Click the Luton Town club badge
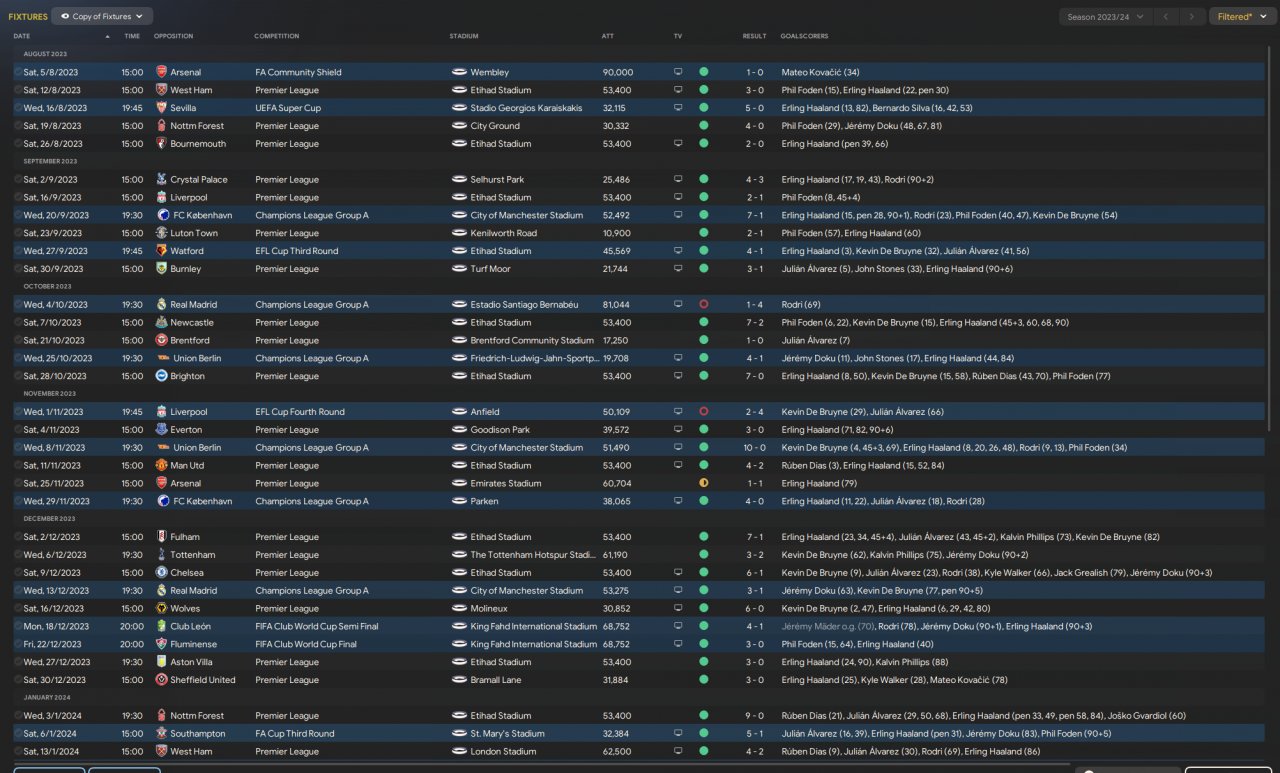Screen dimensions: 1280x773 [x=162, y=233]
